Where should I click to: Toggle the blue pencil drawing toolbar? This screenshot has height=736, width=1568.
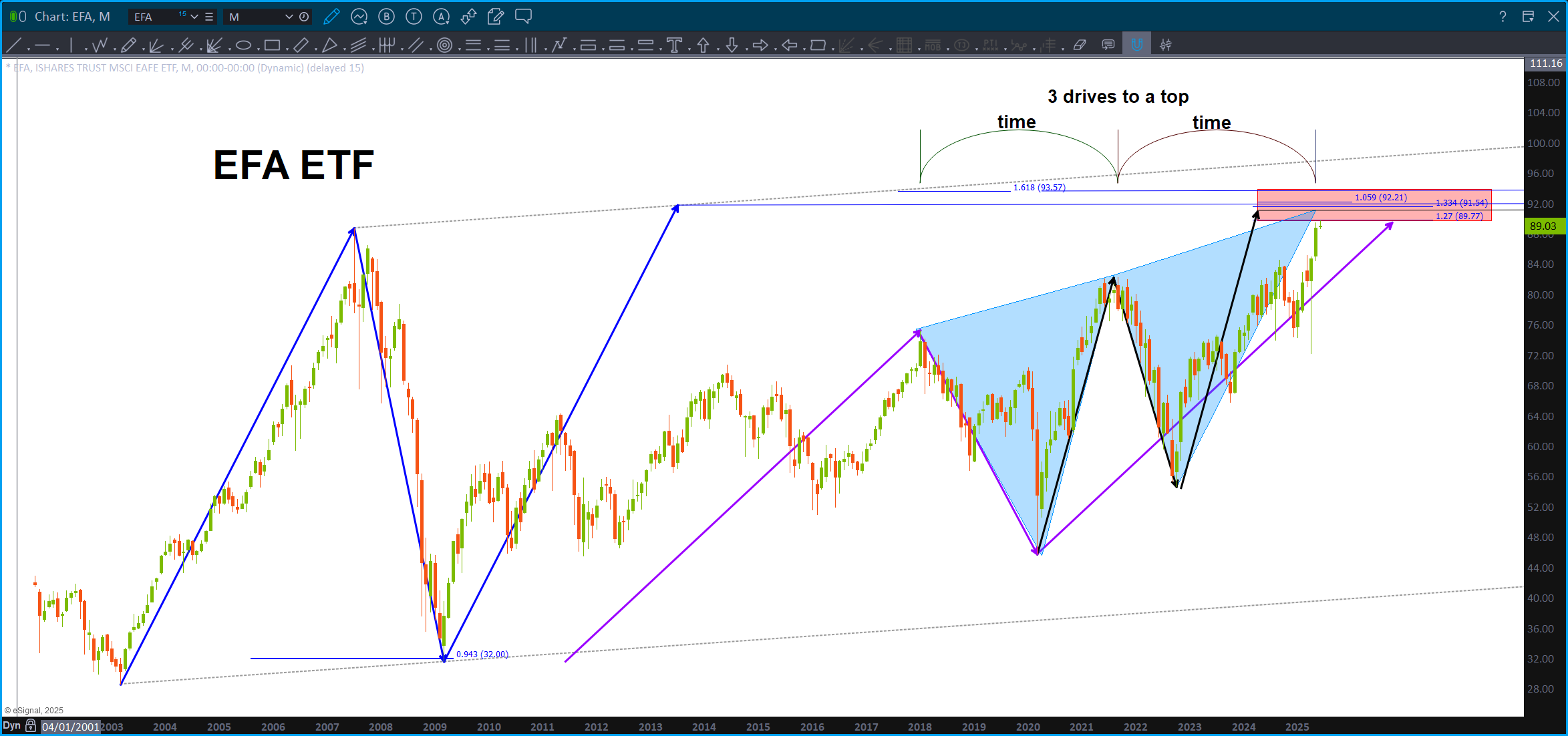click(331, 17)
